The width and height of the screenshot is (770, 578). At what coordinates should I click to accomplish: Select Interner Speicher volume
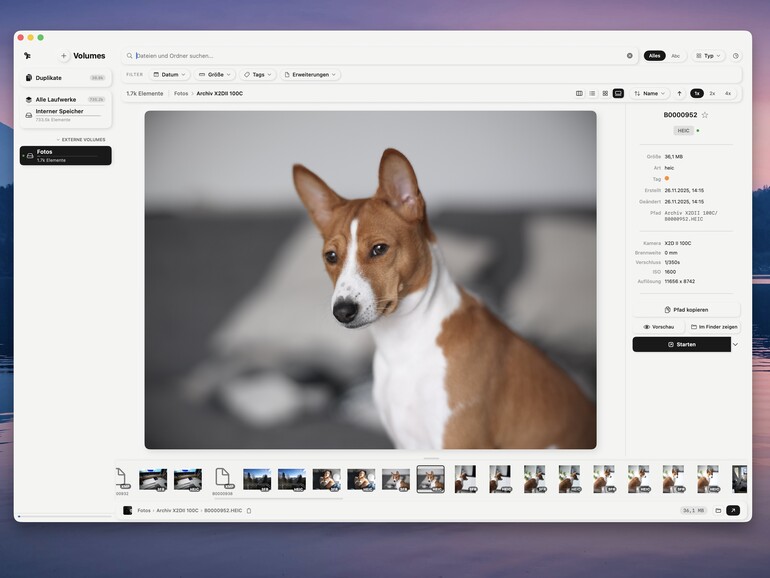tap(66, 115)
